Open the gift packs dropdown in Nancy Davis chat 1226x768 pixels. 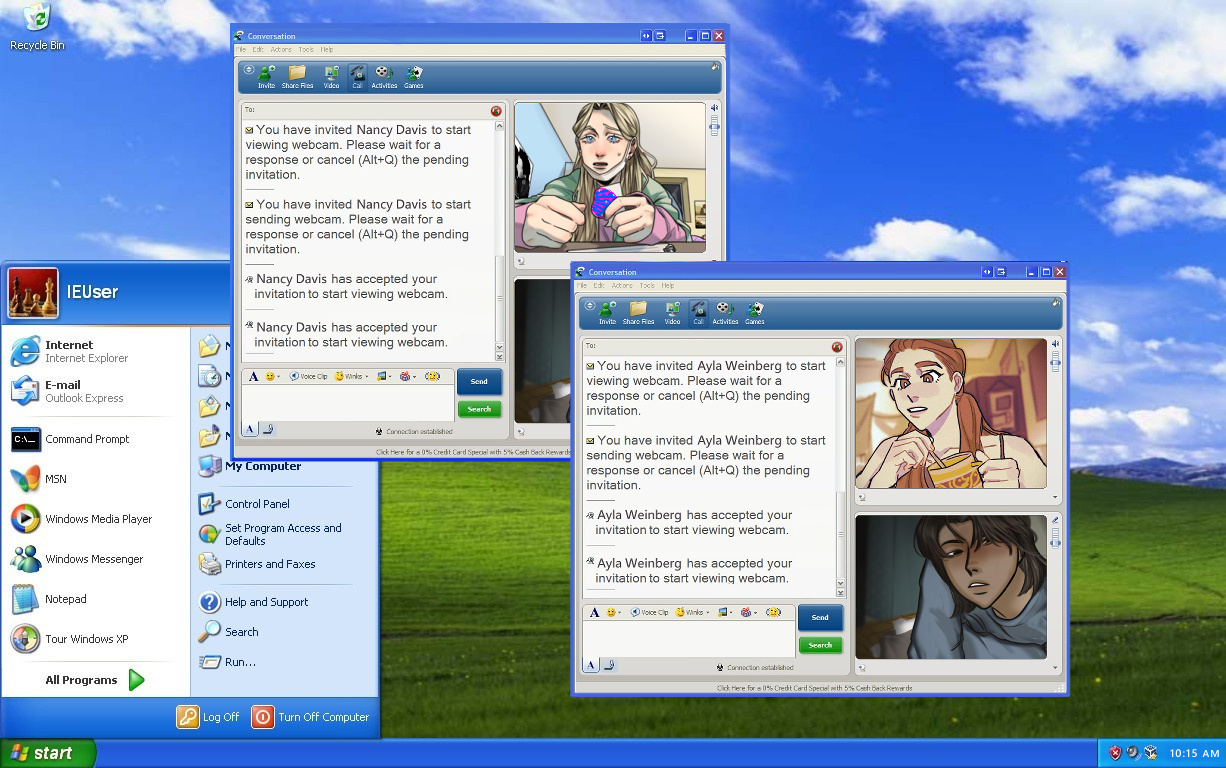[407, 376]
